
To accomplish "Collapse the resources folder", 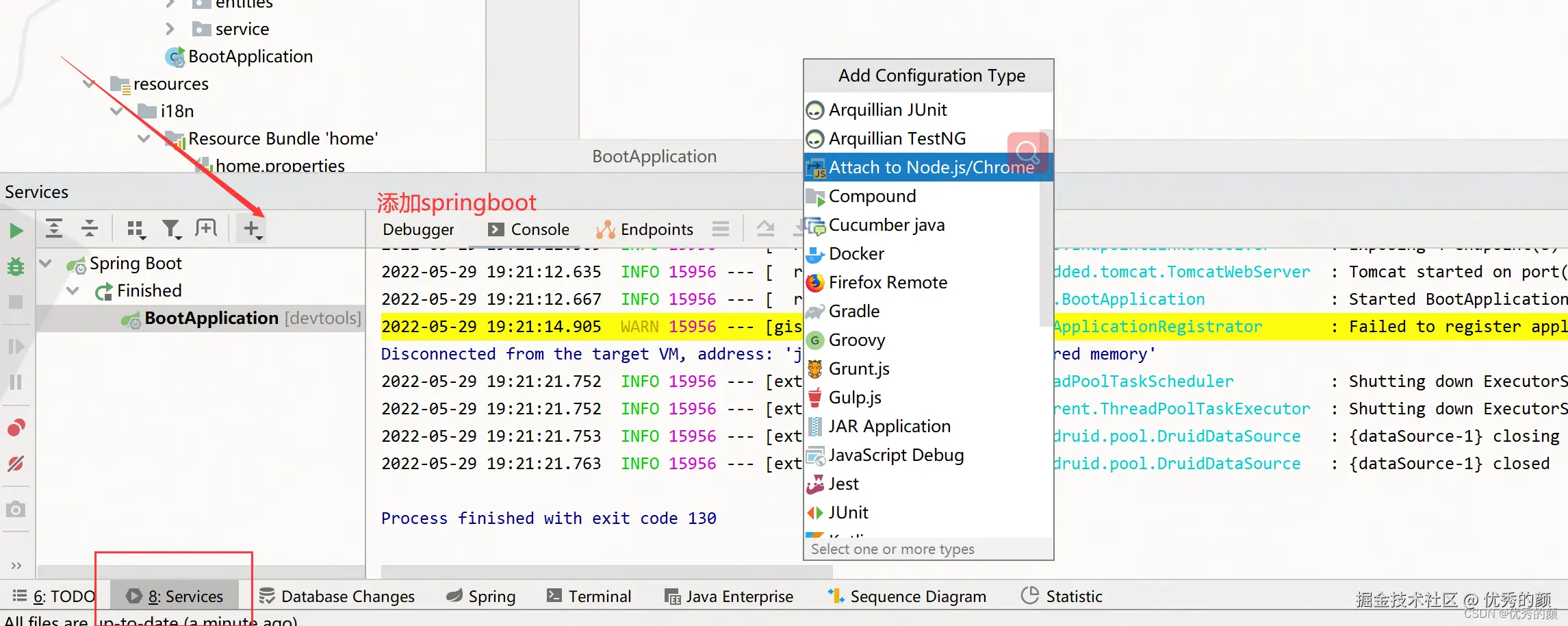I will tap(89, 84).
